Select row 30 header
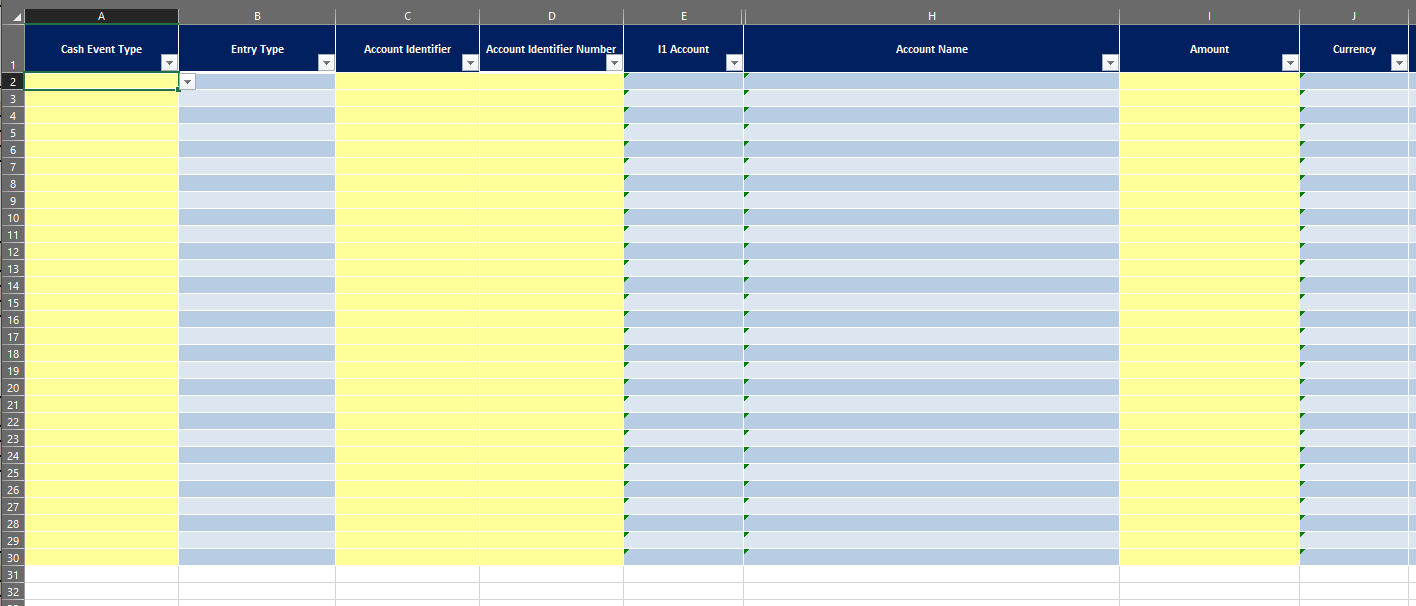This screenshot has height=606, width=1416. pos(12,558)
